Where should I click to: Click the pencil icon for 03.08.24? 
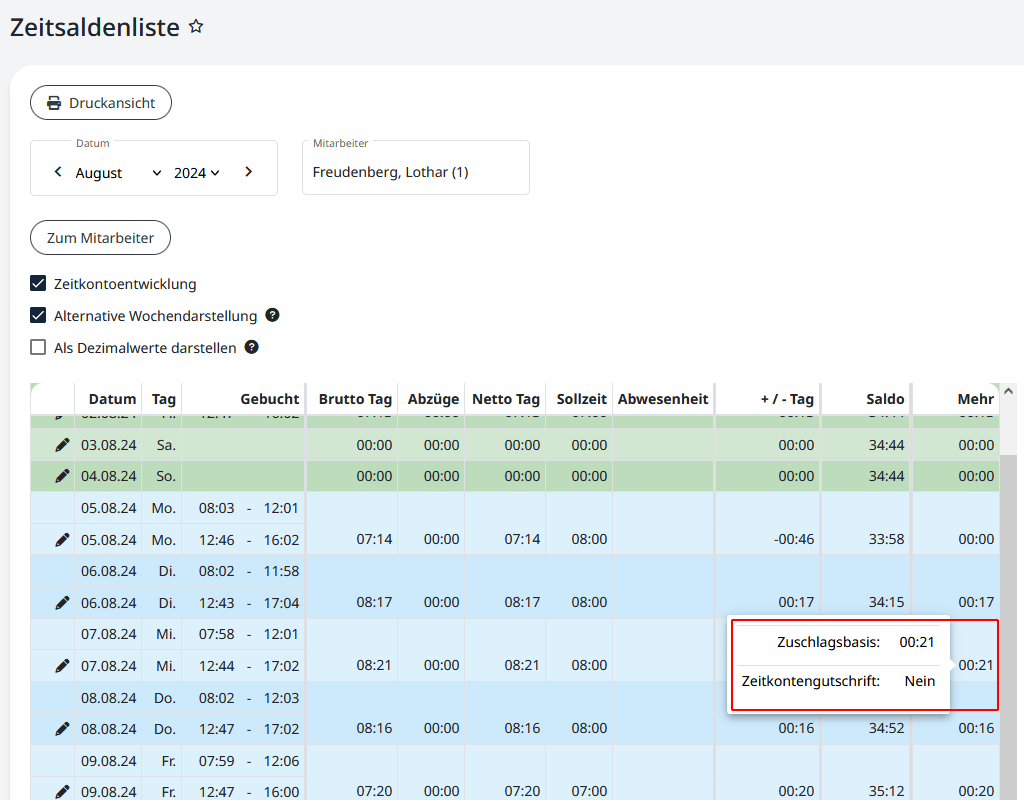pyautogui.click(x=62, y=445)
